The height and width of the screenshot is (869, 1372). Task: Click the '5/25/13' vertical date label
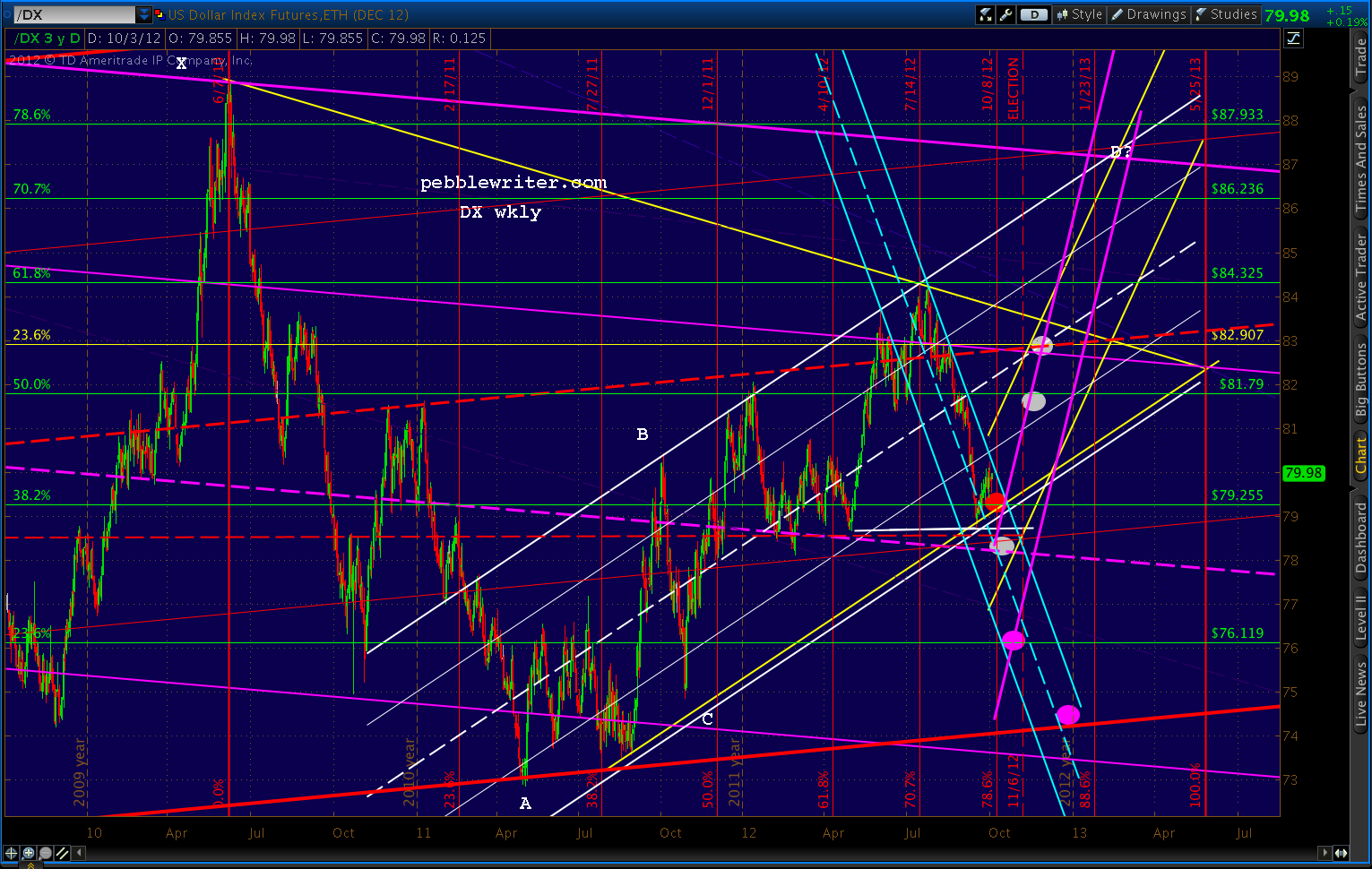tap(1195, 84)
